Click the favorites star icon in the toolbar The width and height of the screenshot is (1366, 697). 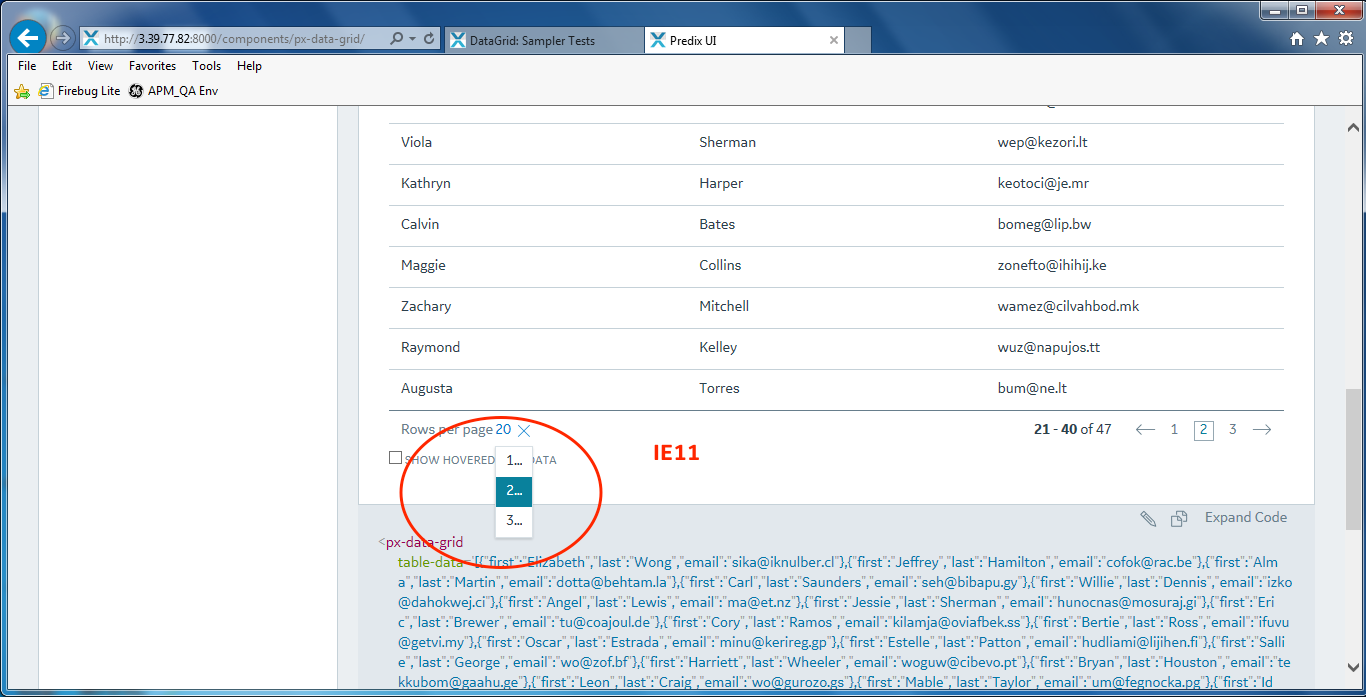coord(1320,36)
